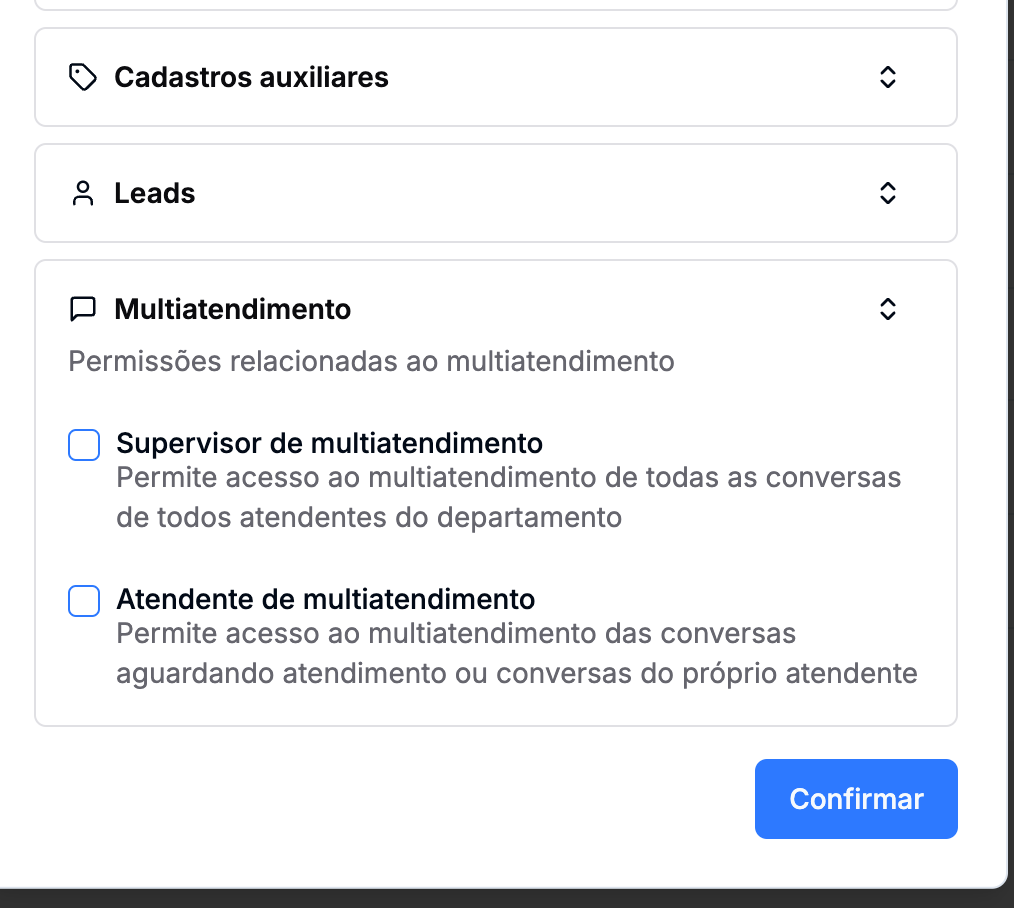The height and width of the screenshot is (908, 1014).
Task: Click the Multiatendimento section title
Action: tap(232, 309)
